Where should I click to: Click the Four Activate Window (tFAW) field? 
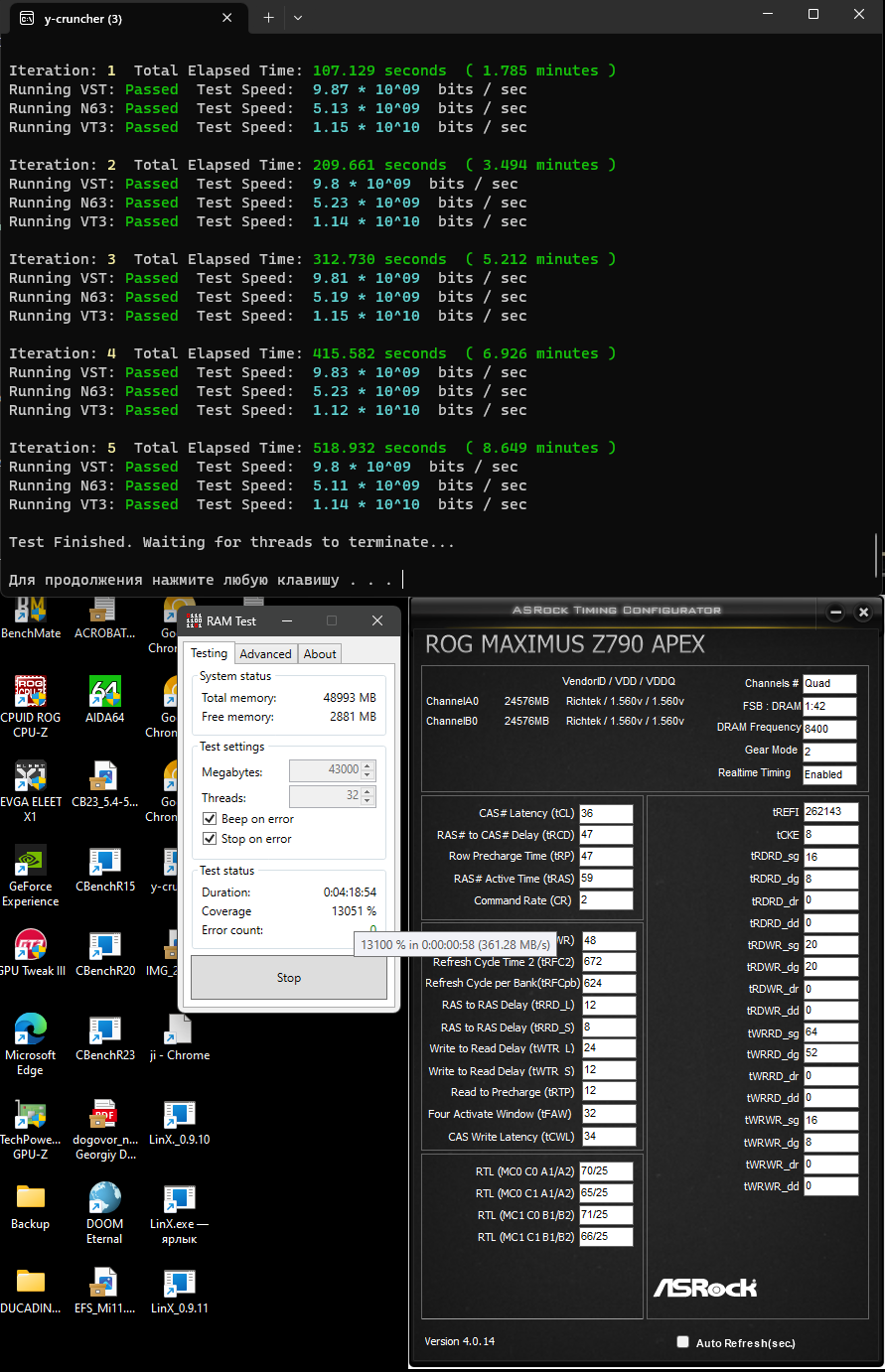click(x=608, y=1115)
